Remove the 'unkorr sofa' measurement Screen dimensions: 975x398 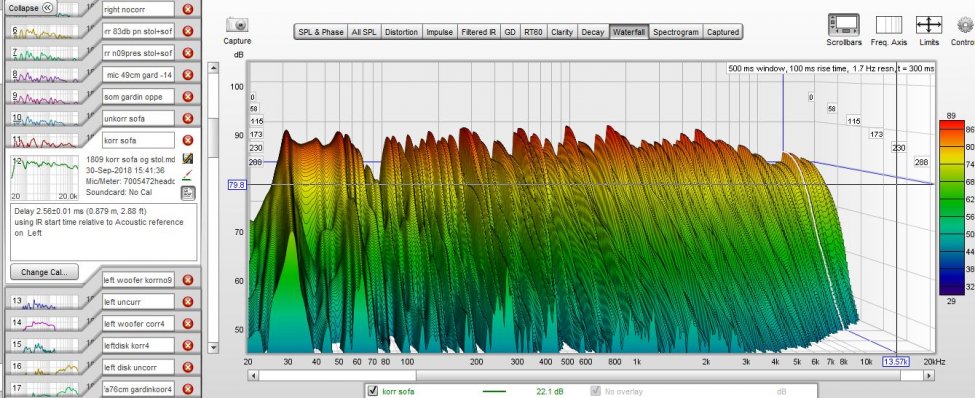point(188,118)
